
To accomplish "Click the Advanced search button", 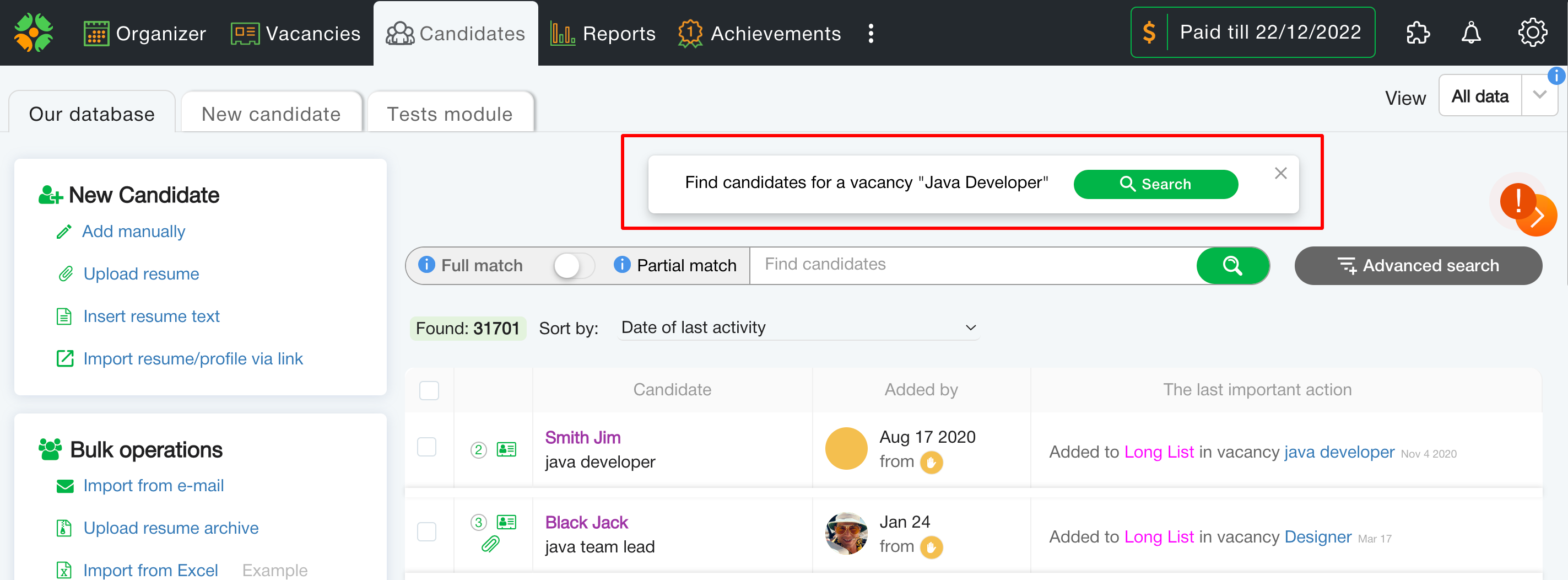I will point(1418,266).
